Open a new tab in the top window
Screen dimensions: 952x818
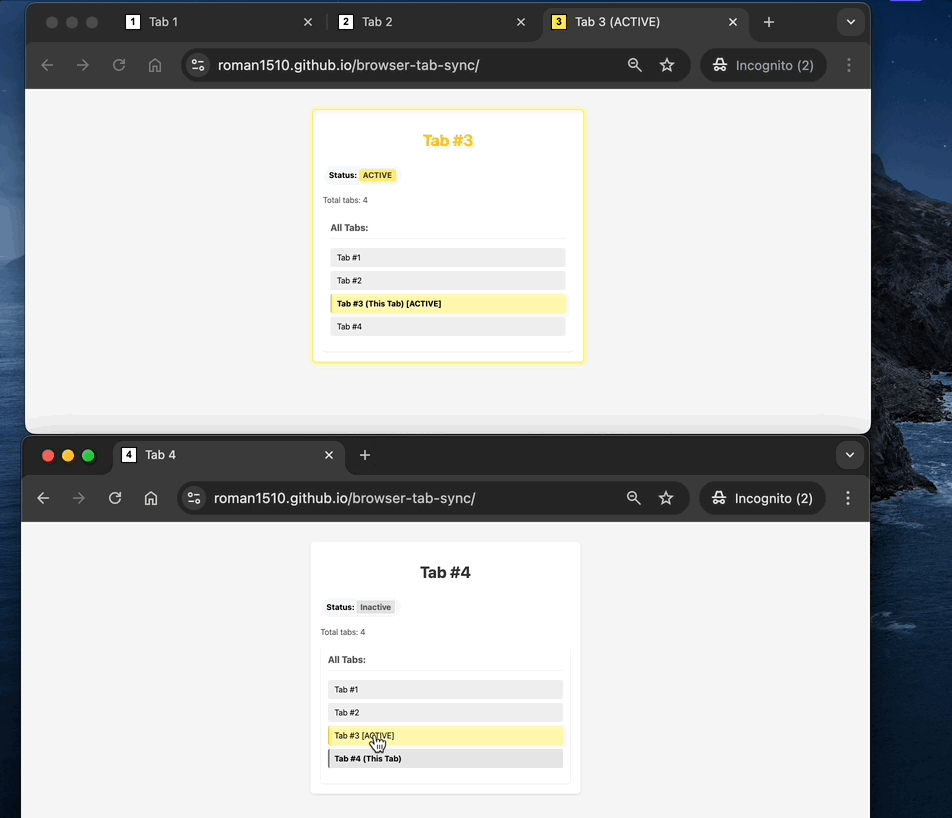pyautogui.click(x=769, y=22)
